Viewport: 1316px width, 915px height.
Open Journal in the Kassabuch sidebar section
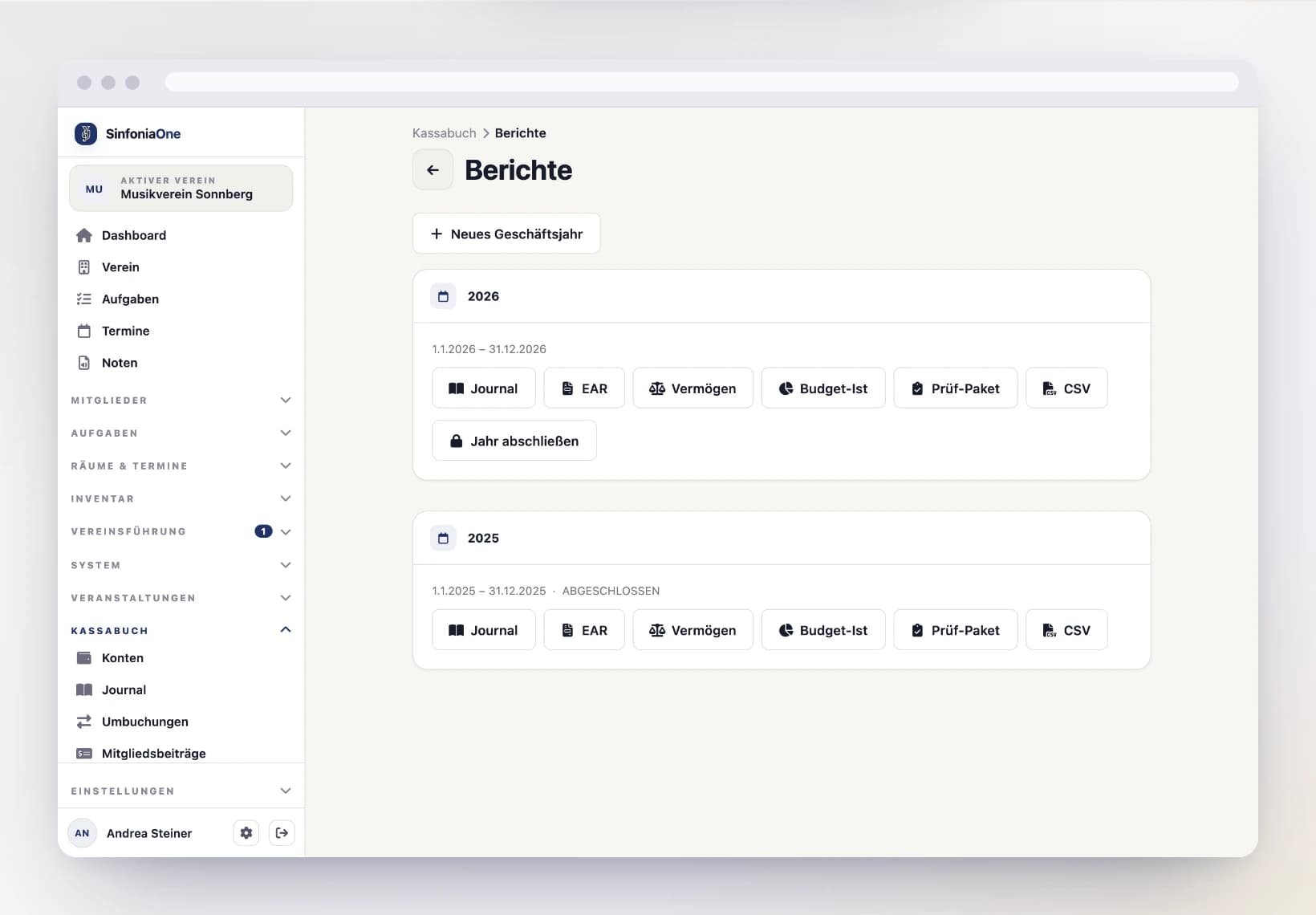[181, 689]
